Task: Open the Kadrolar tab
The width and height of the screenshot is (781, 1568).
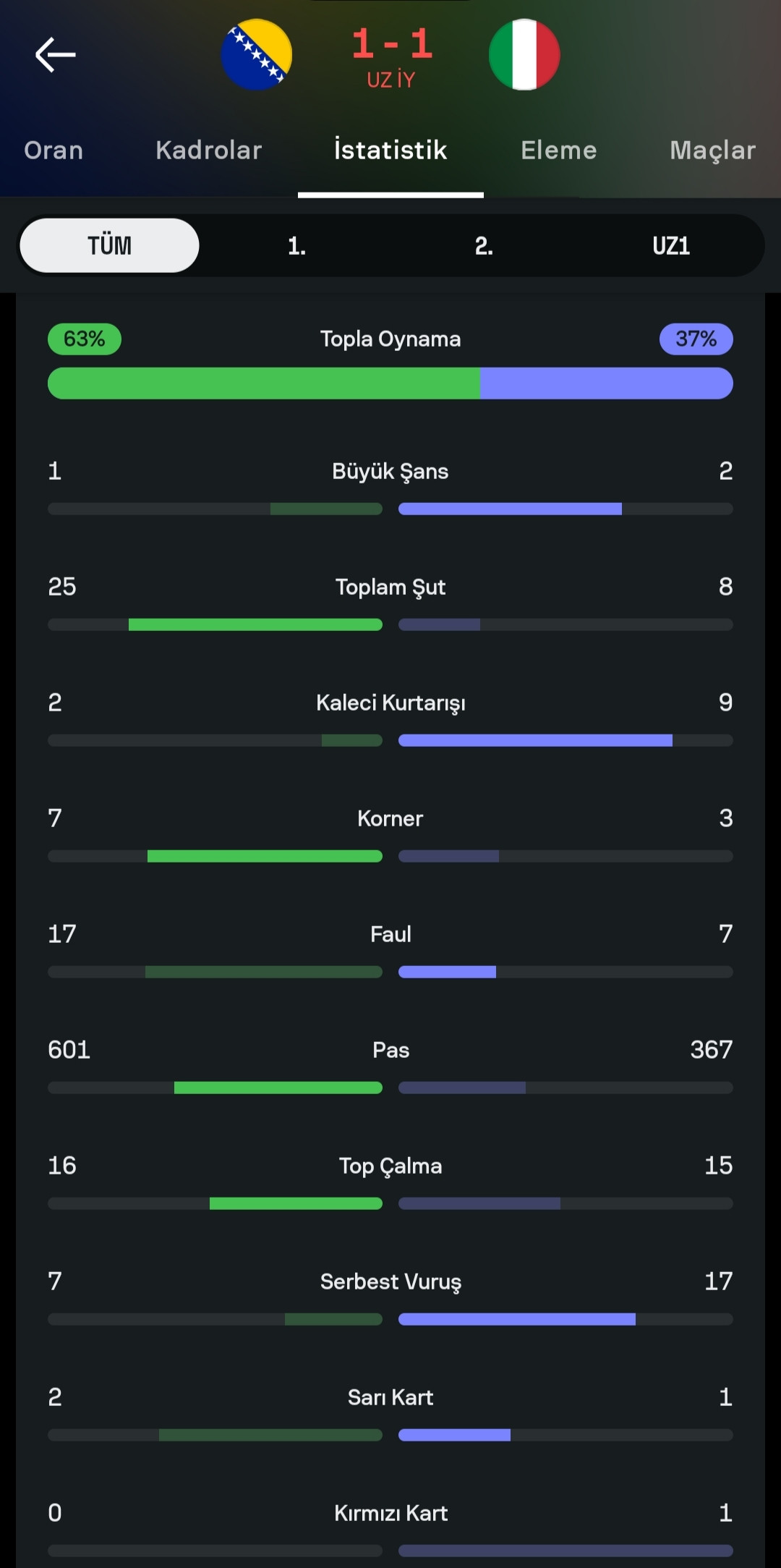Action: click(208, 151)
